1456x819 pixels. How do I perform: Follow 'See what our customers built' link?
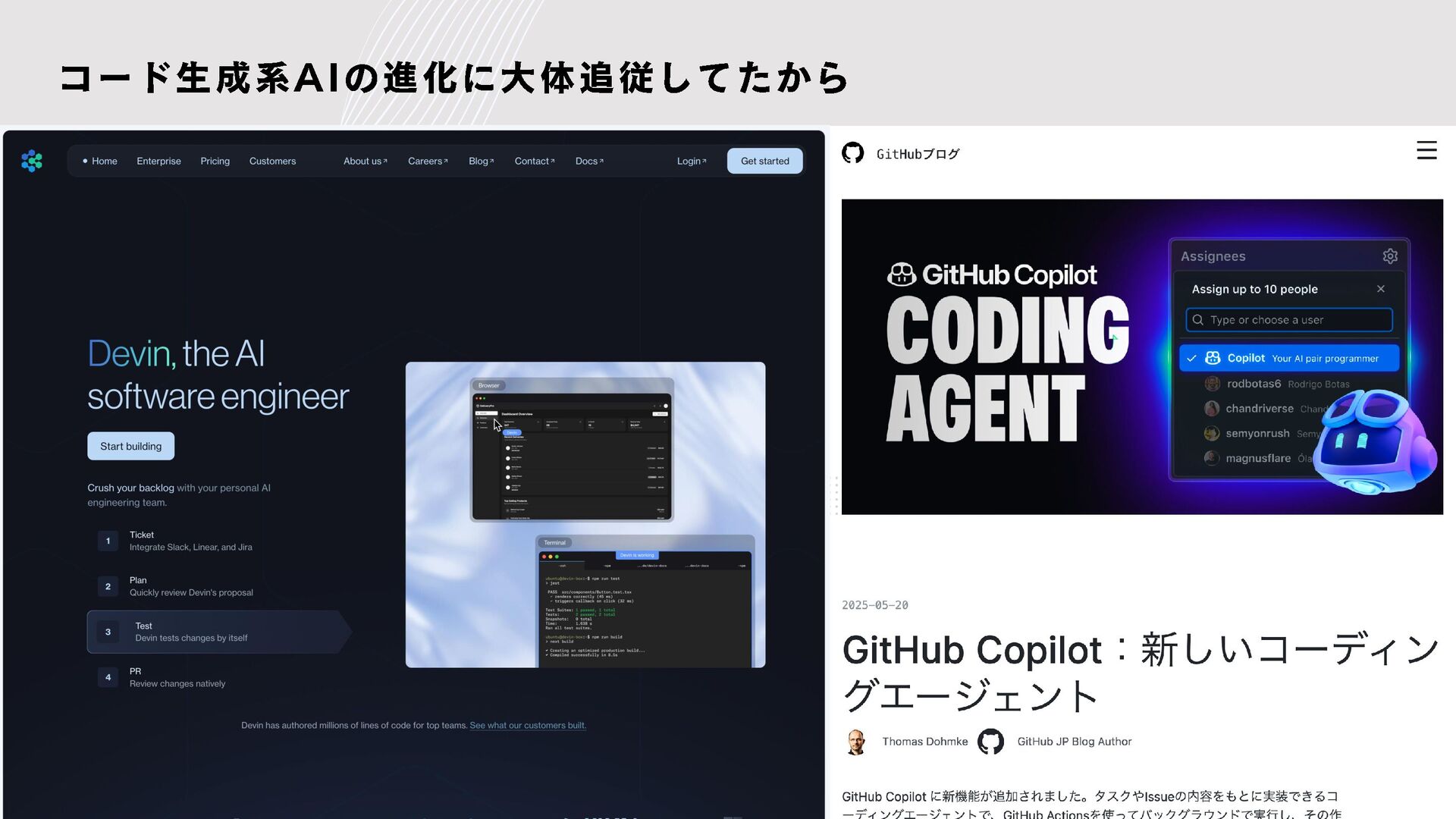pos(527,726)
